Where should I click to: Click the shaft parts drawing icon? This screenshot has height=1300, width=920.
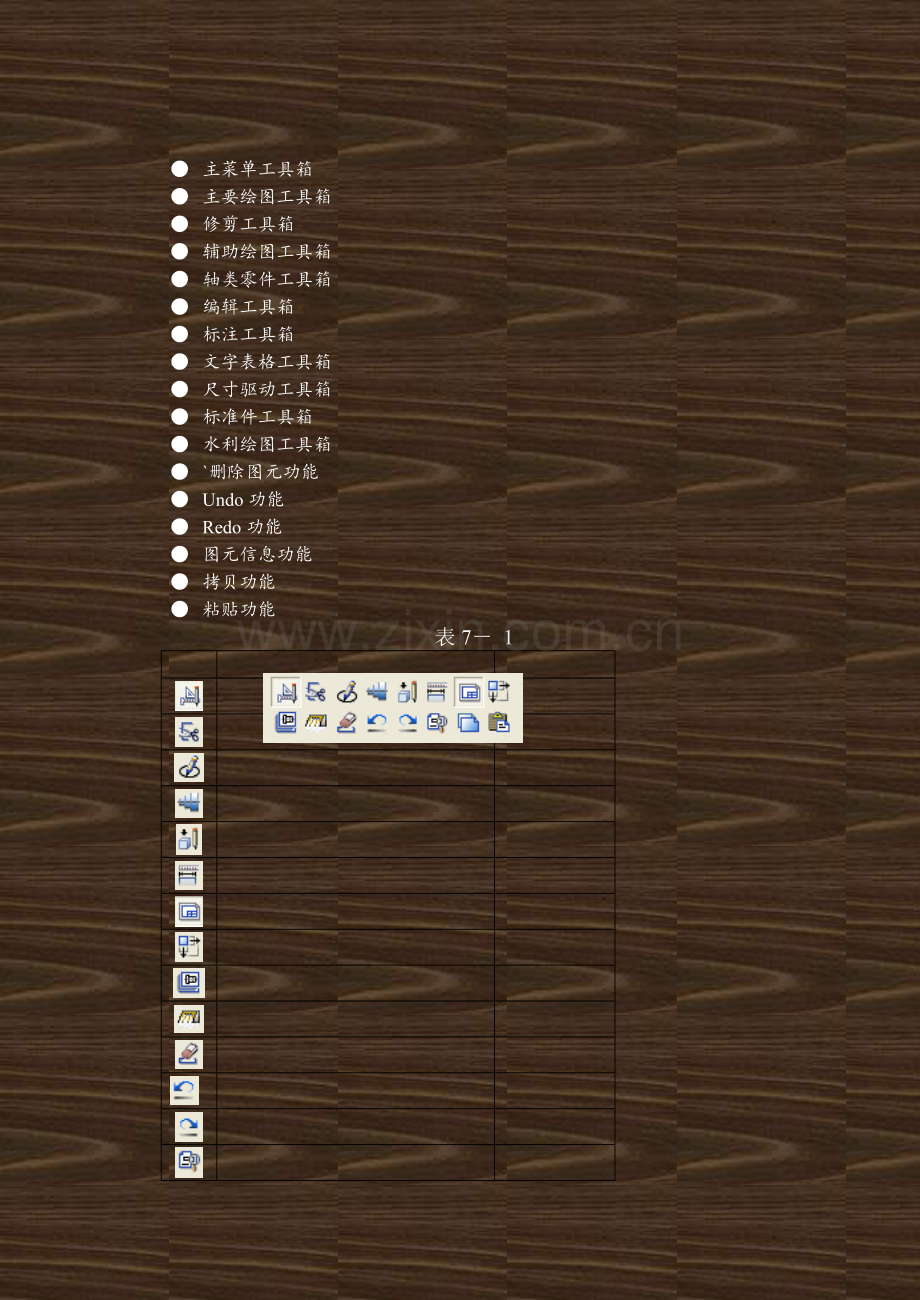coord(376,691)
